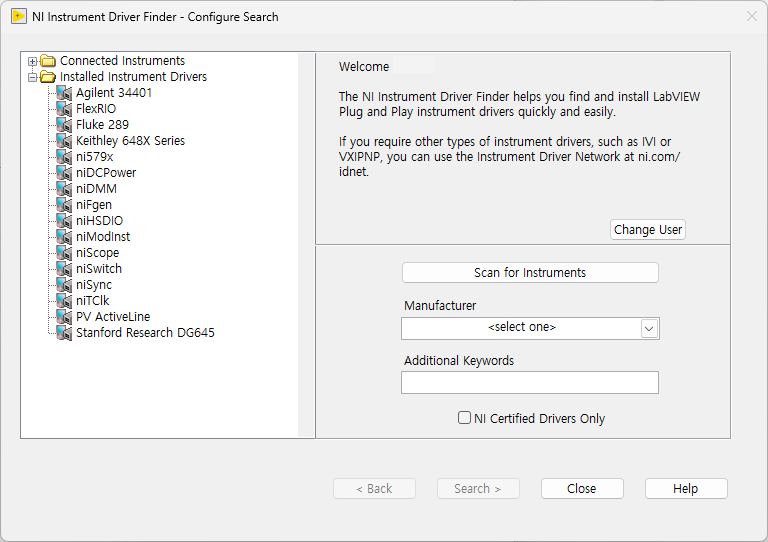The width and height of the screenshot is (768, 542).
Task: Click the niModInst driver icon
Action: click(x=64, y=236)
